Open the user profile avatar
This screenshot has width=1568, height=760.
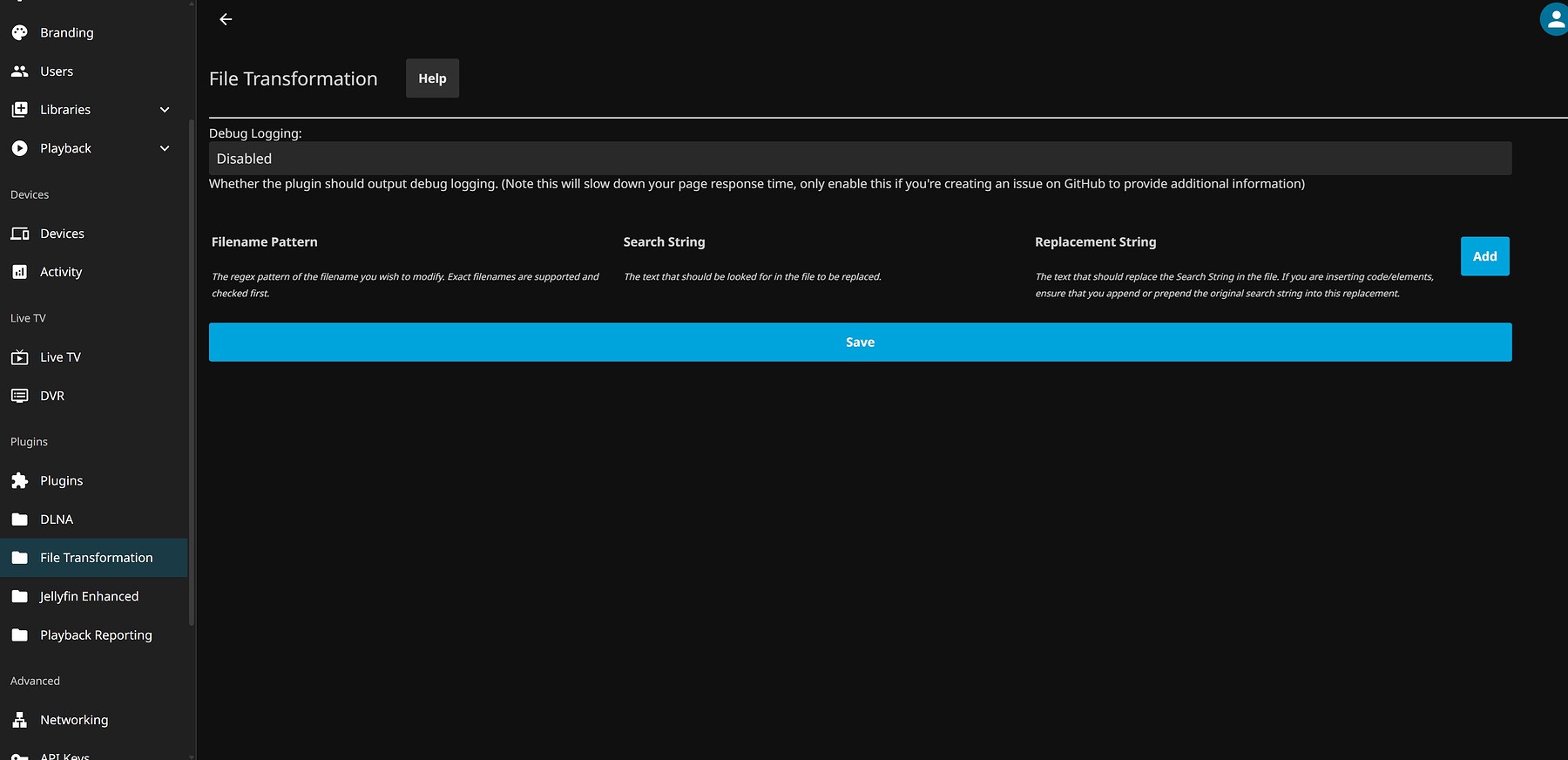[1555, 19]
